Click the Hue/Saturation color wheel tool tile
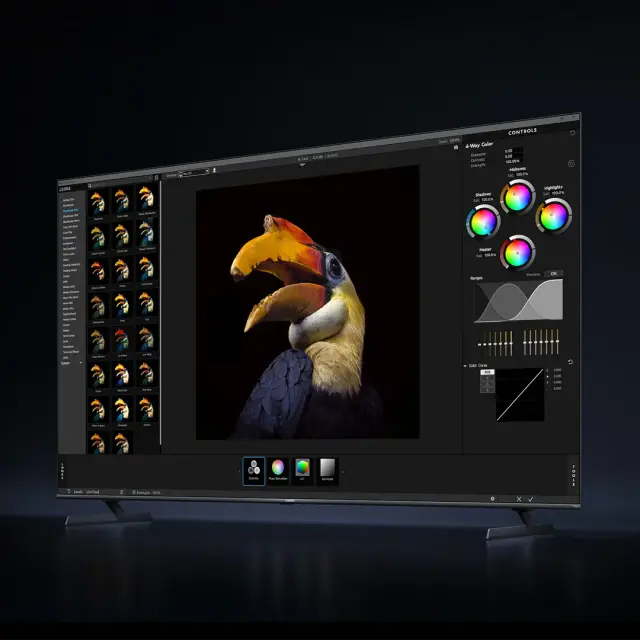The width and height of the screenshot is (640, 640). (x=277, y=469)
